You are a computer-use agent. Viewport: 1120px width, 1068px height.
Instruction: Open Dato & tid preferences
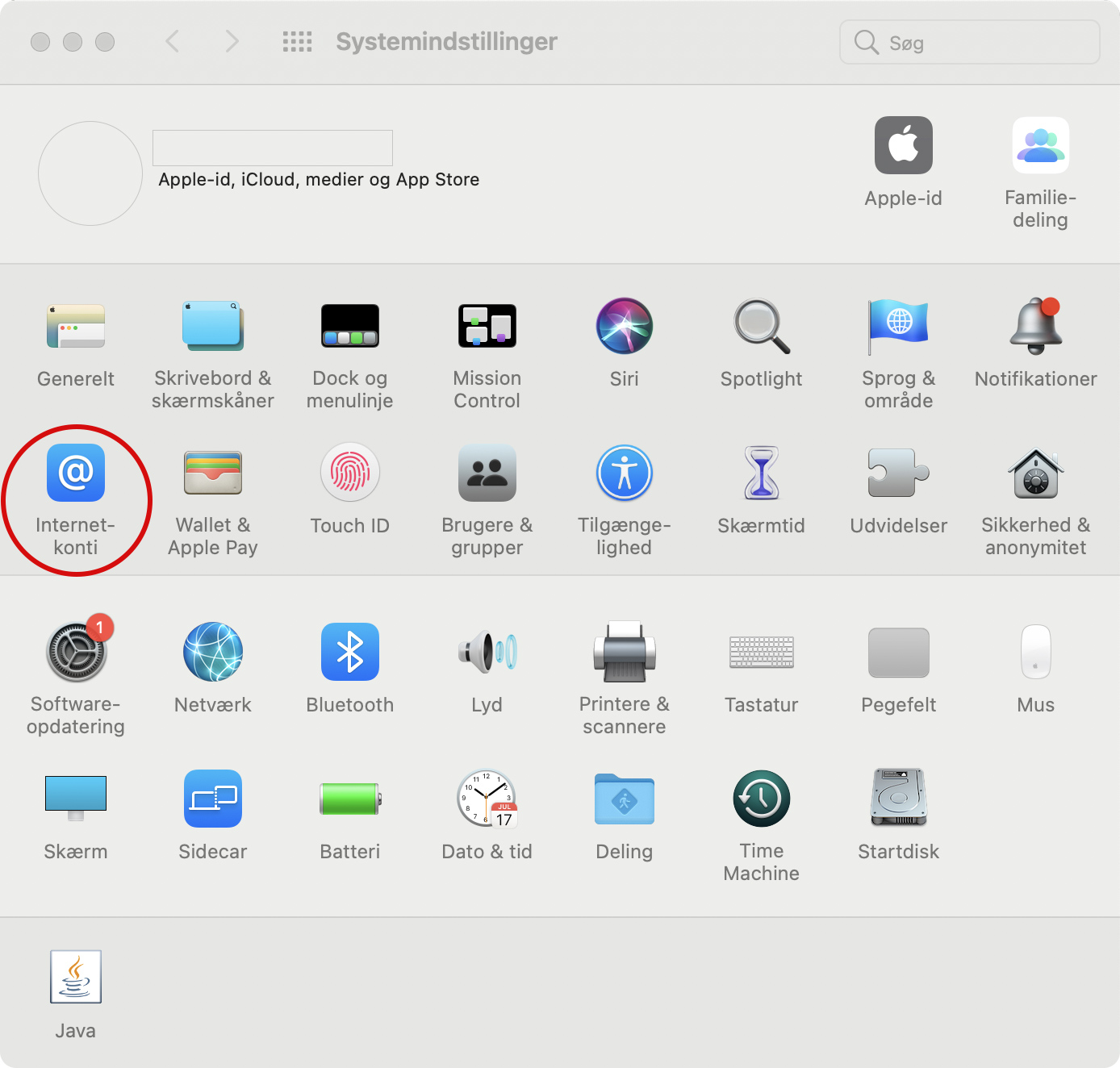[x=487, y=799]
